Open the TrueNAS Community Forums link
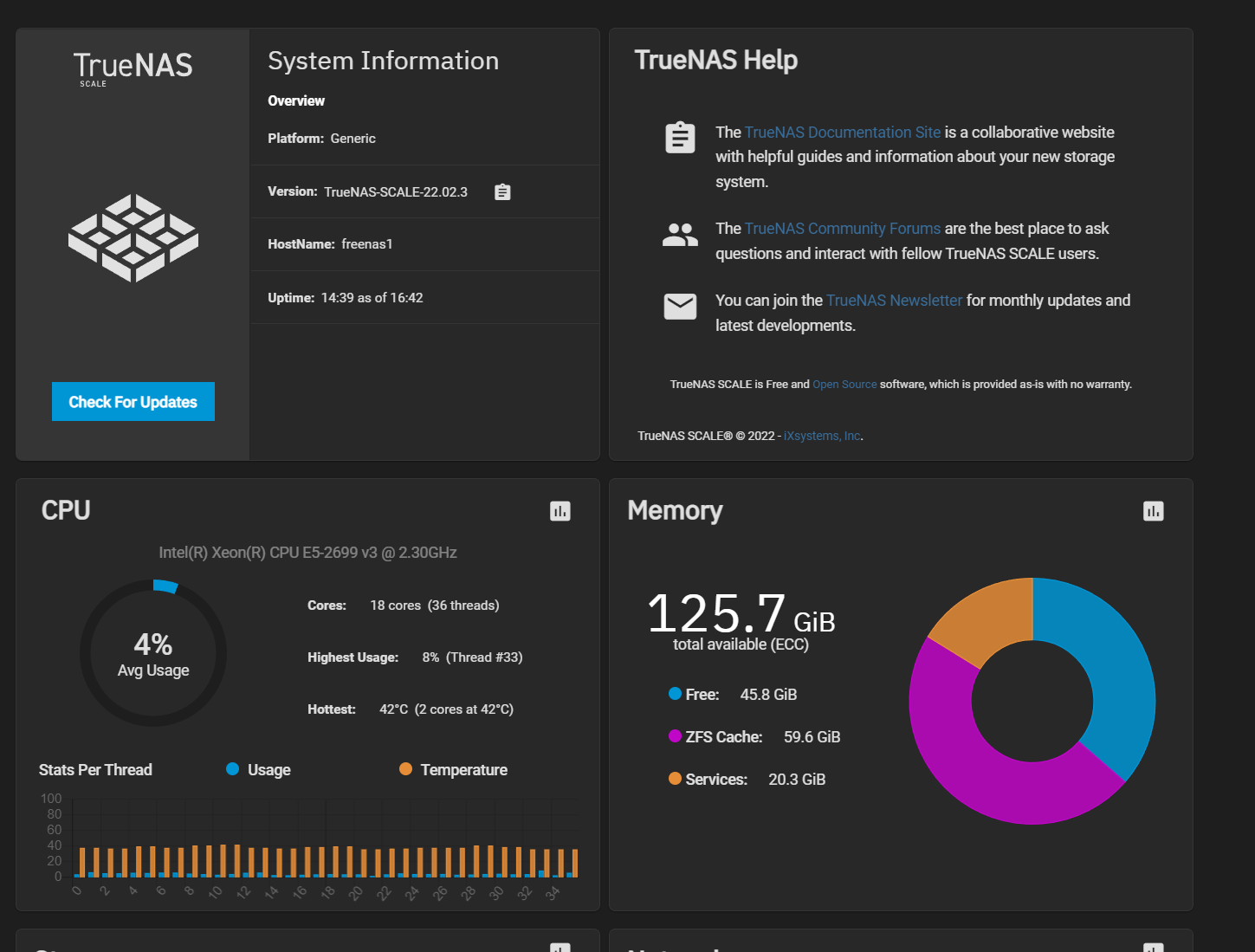This screenshot has height=952, width=1255. tap(843, 229)
